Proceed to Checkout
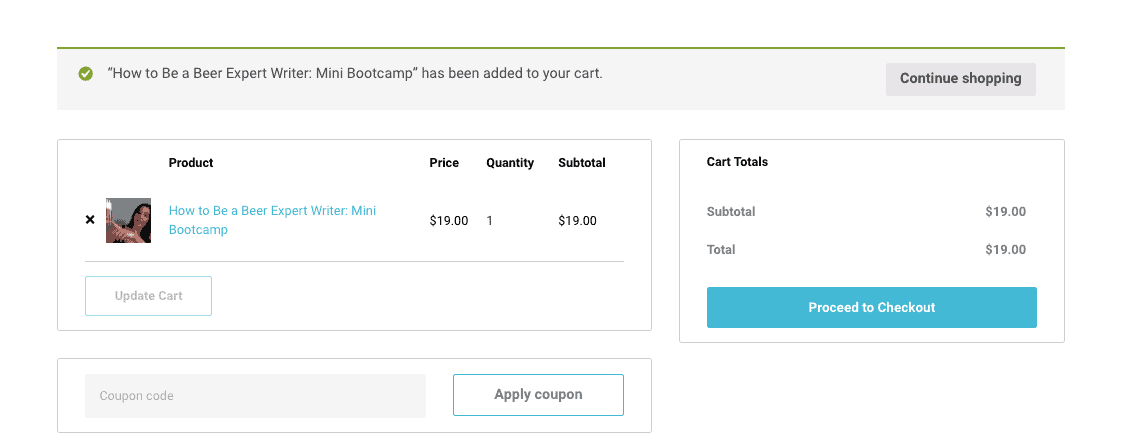 pyautogui.click(x=871, y=308)
